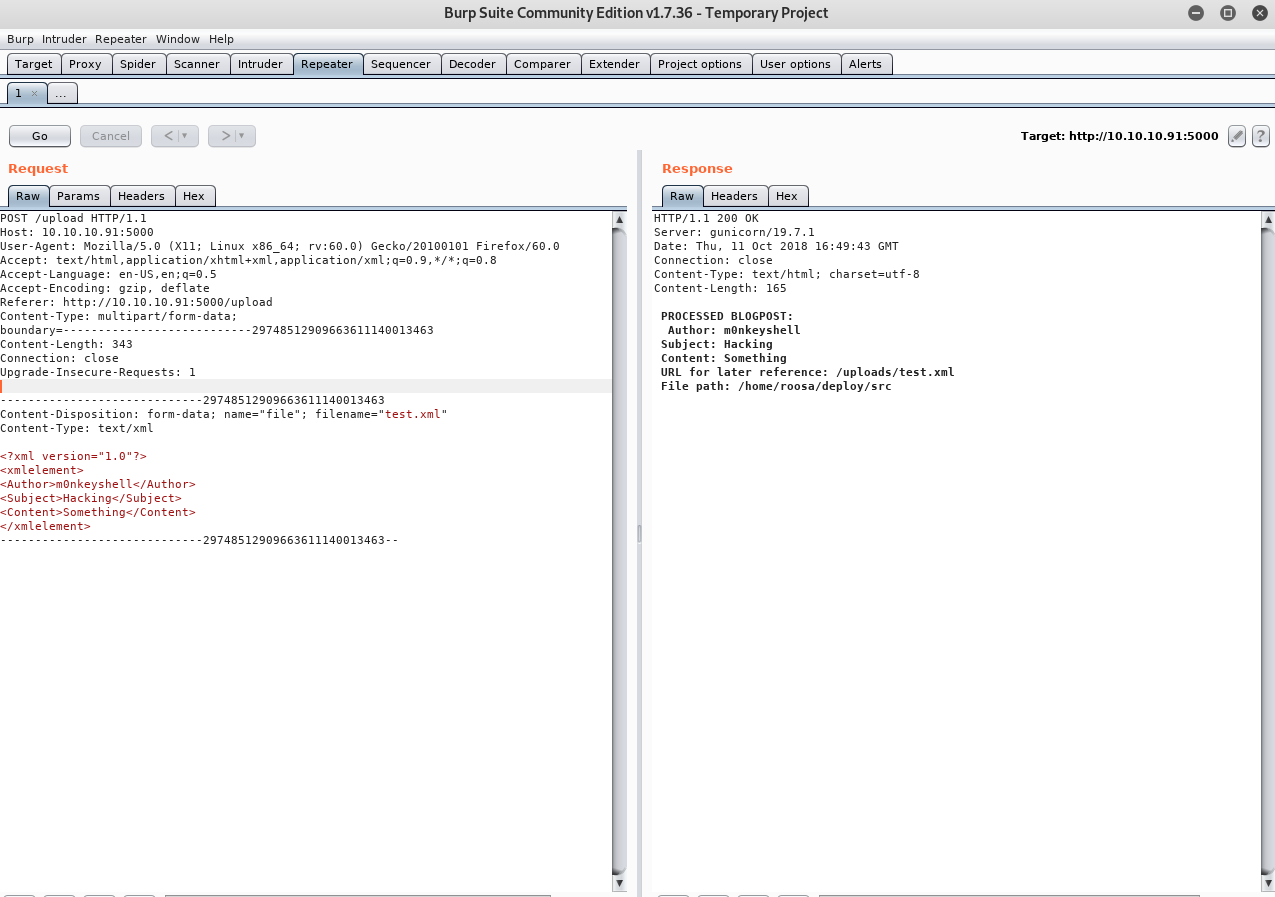
Task: Select Repeater request tab 1
Action: pos(18,93)
